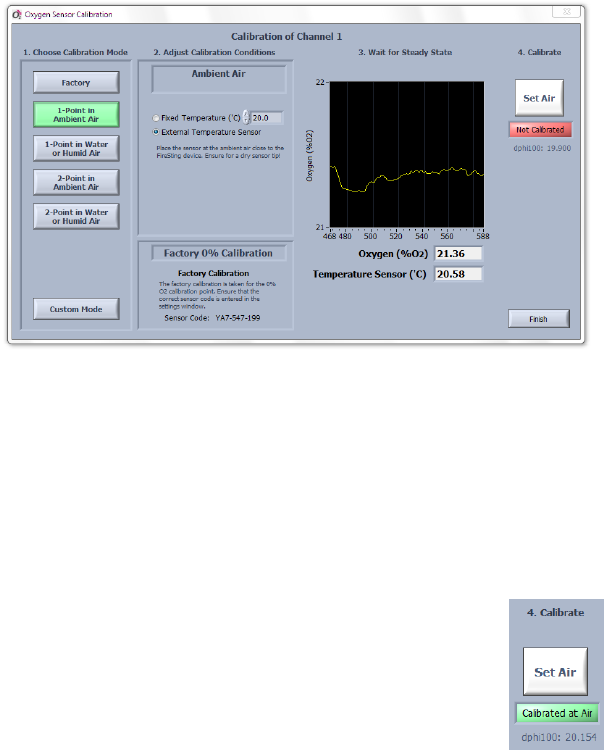Viewport: 604px width, 750px height.
Task: Click the lower enlarged Set Air button
Action: (x=555, y=672)
